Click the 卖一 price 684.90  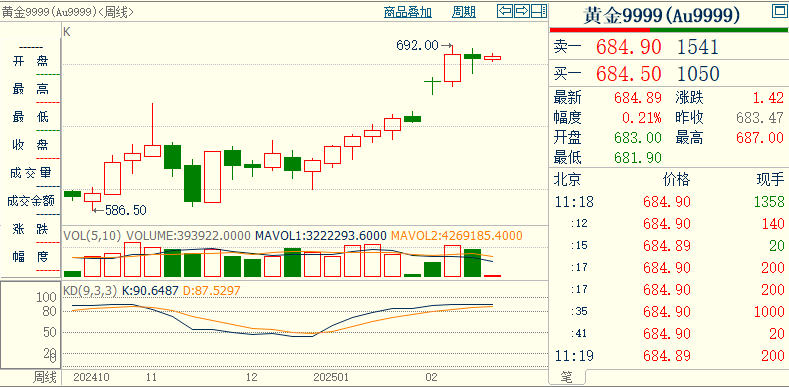pos(628,47)
